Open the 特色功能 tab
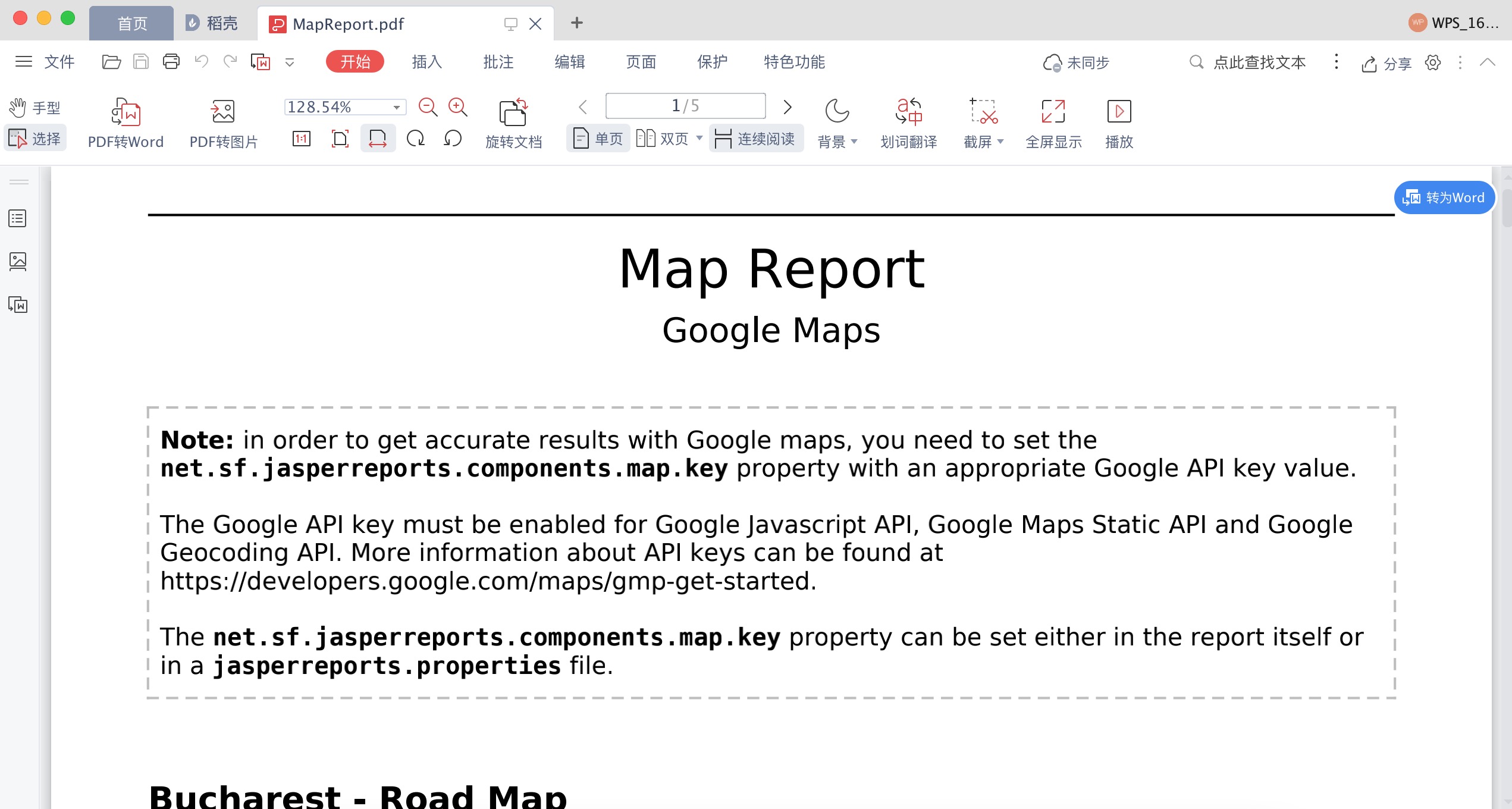The height and width of the screenshot is (809, 1512). (794, 62)
